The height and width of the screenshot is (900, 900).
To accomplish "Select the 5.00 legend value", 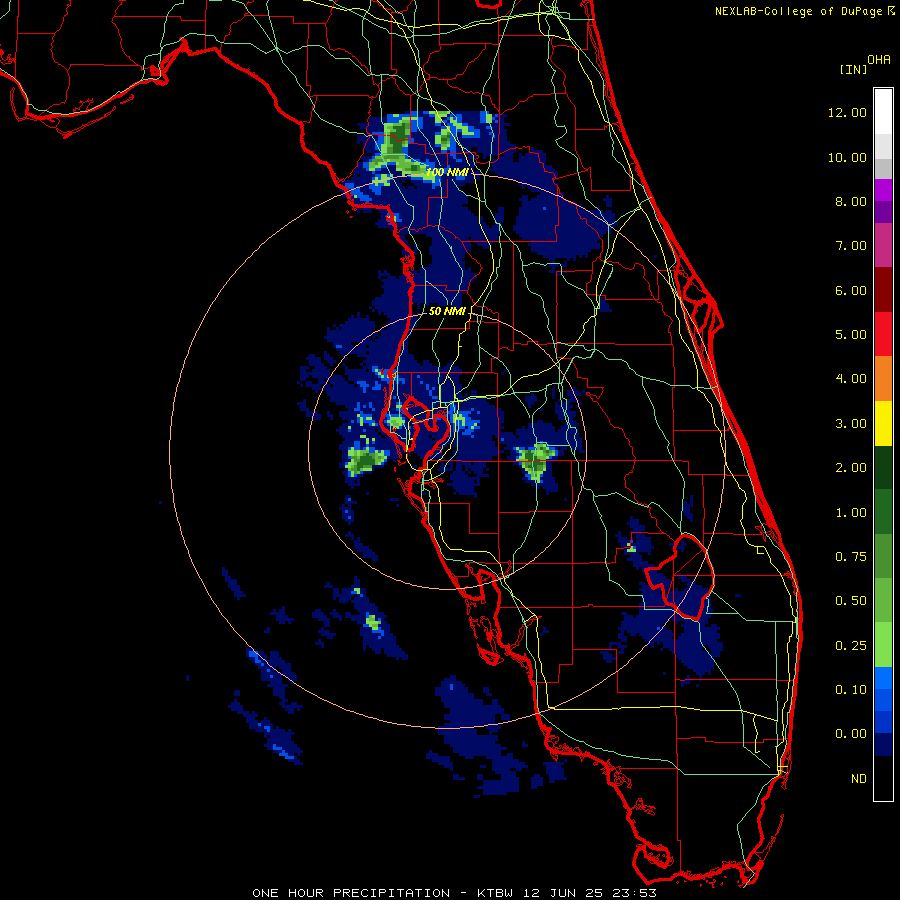I will pyautogui.click(x=851, y=335).
